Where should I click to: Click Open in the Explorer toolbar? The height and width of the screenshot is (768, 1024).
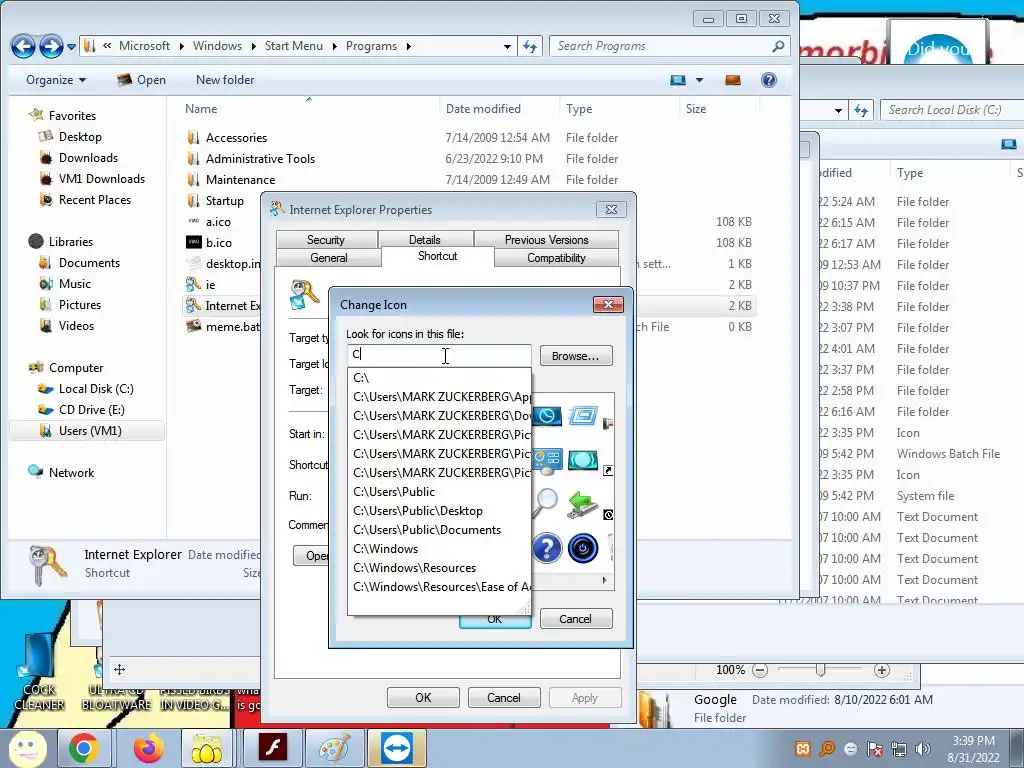(141, 80)
